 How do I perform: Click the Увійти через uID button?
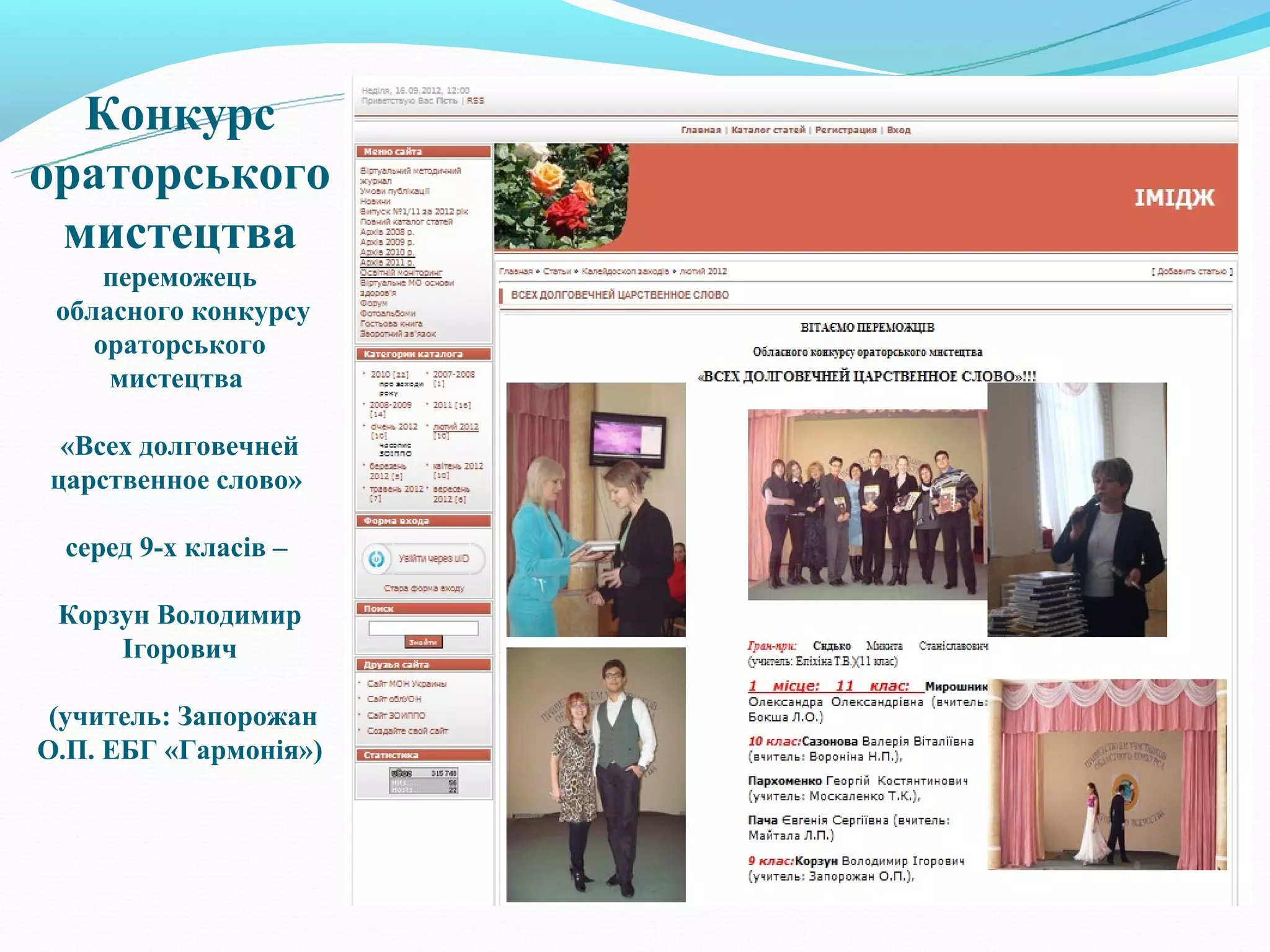pos(423,559)
